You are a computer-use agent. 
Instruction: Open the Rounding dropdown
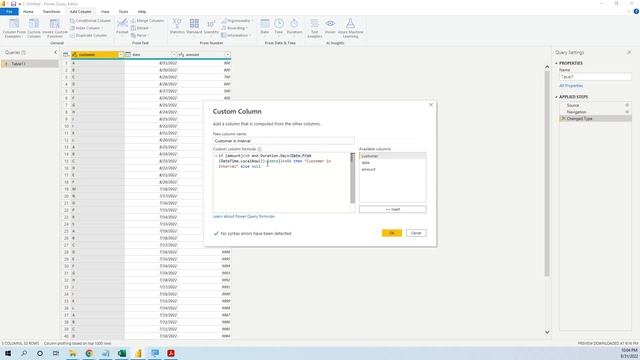(235, 28)
